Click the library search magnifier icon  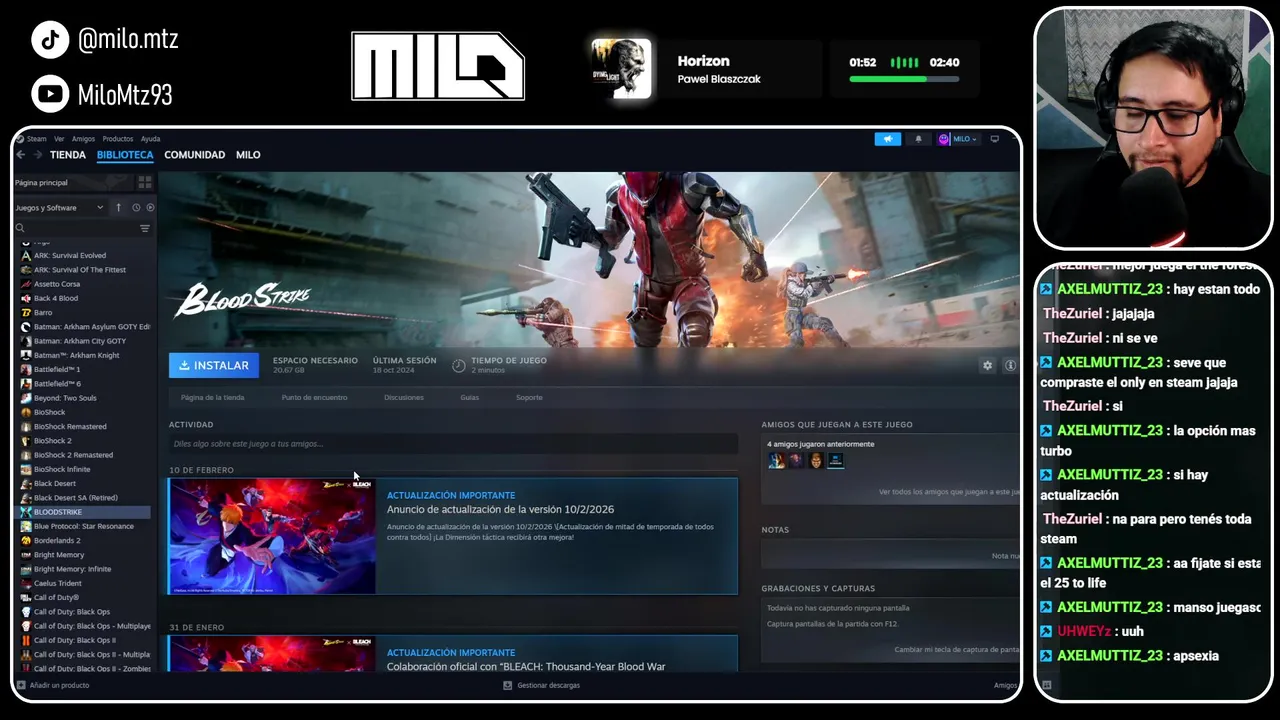20,228
